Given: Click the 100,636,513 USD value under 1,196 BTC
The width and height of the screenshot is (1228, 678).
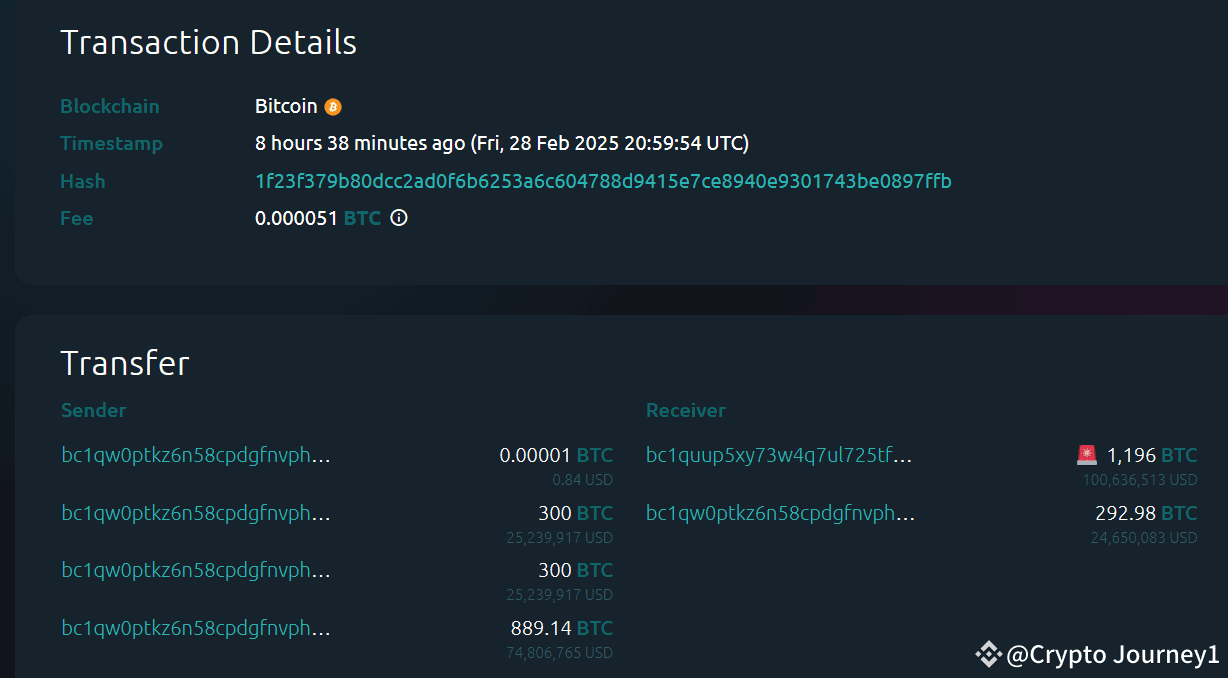Looking at the screenshot, I should pos(1139,479).
